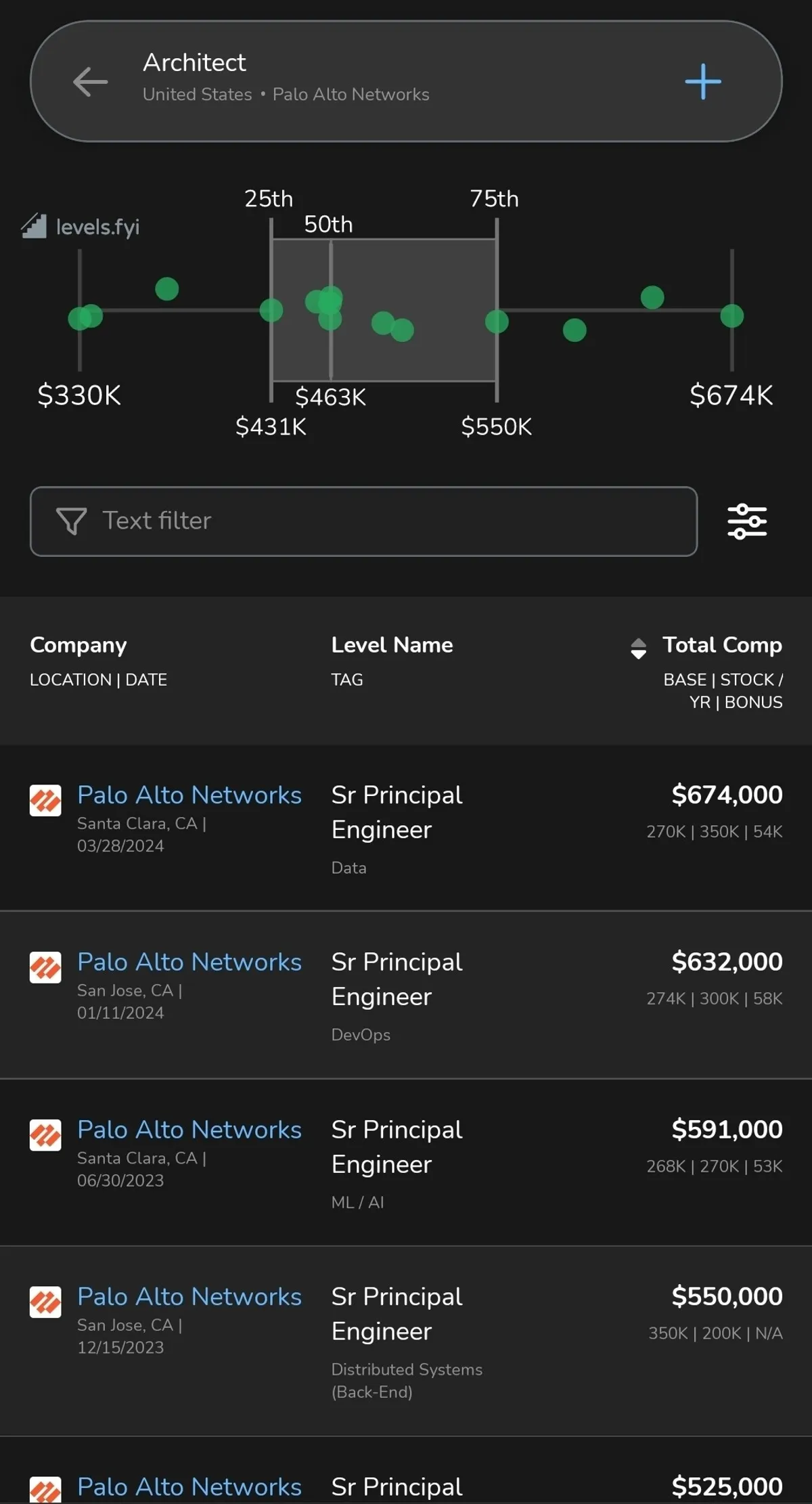
Task: Select the $550,000 Distributed Systems salary row
Action: [406, 1340]
